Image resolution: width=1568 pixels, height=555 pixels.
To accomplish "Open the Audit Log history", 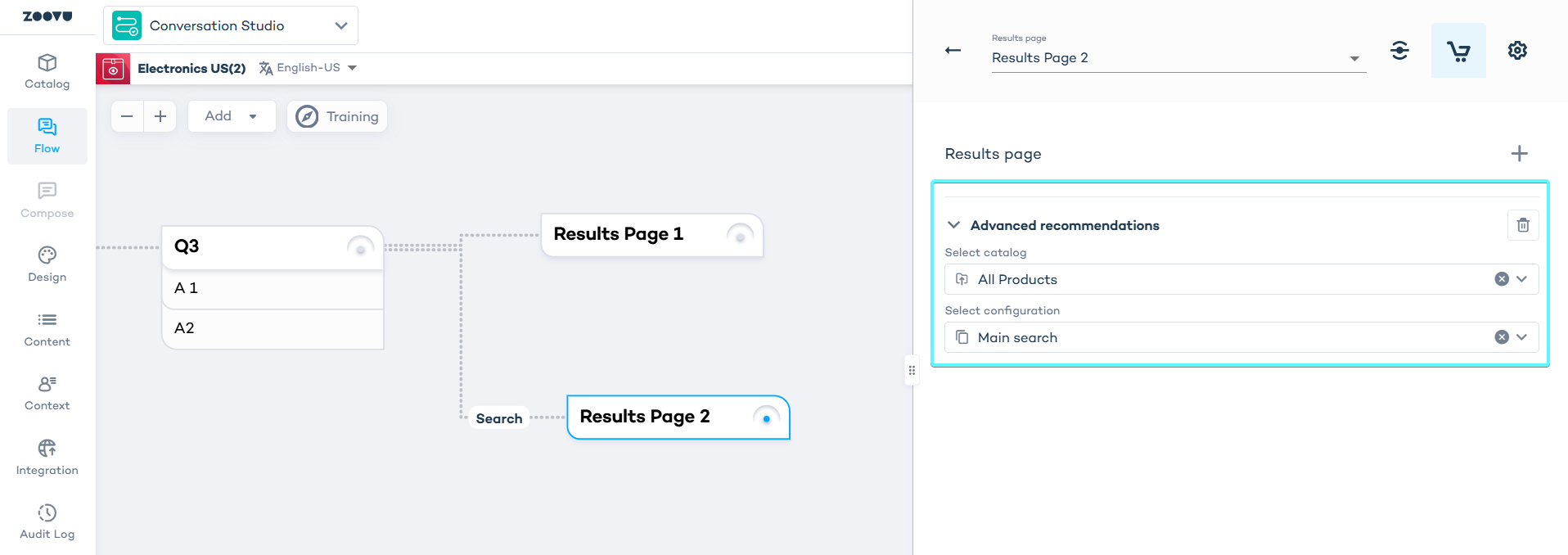I will pos(47,522).
